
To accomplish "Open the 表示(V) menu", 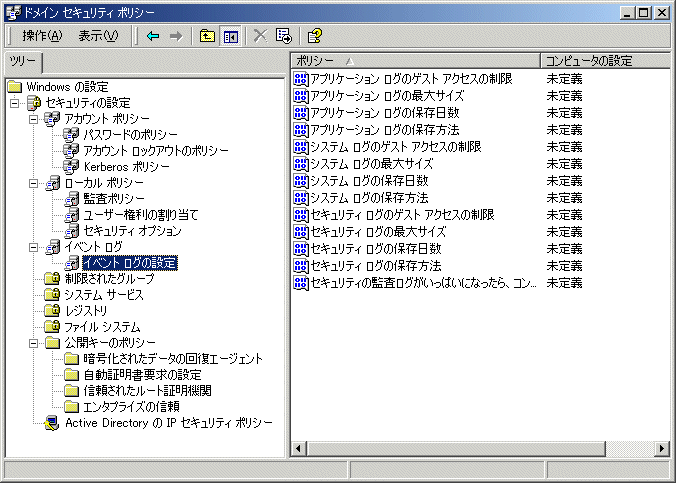I will coord(98,36).
